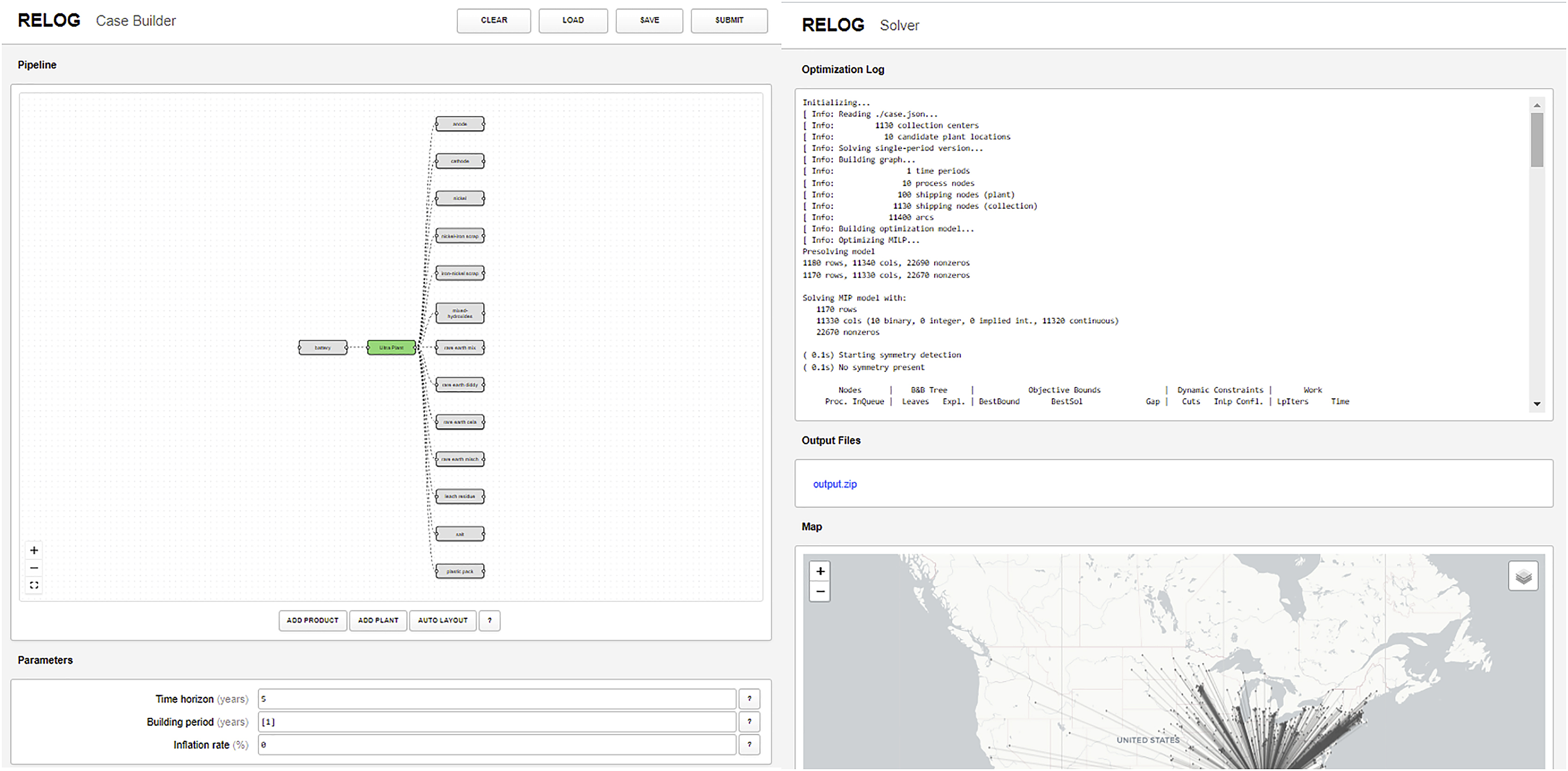The height and width of the screenshot is (771, 1568).
Task: Open the pipeline help question-mark button
Action: click(489, 621)
